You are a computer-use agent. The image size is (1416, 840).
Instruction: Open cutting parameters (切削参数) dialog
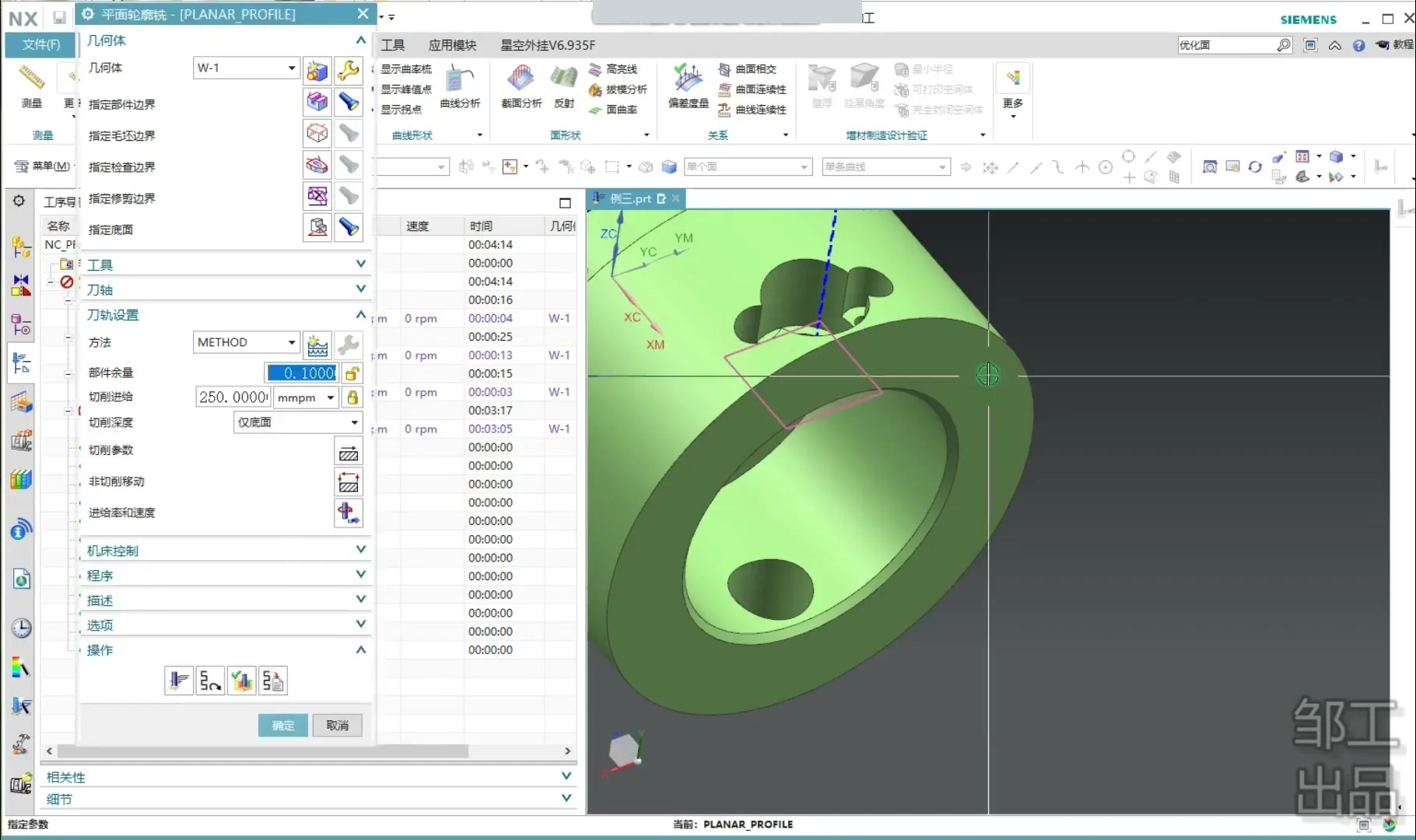coord(349,451)
